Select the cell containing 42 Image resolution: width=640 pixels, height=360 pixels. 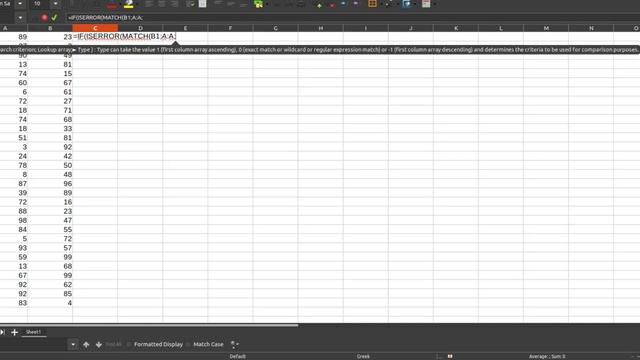pos(50,156)
